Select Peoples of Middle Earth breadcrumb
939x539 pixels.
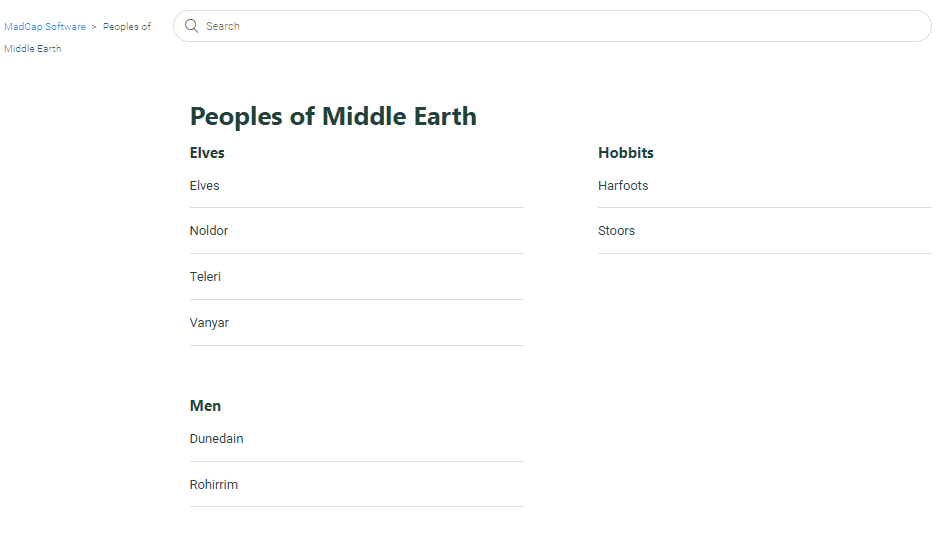(77, 37)
